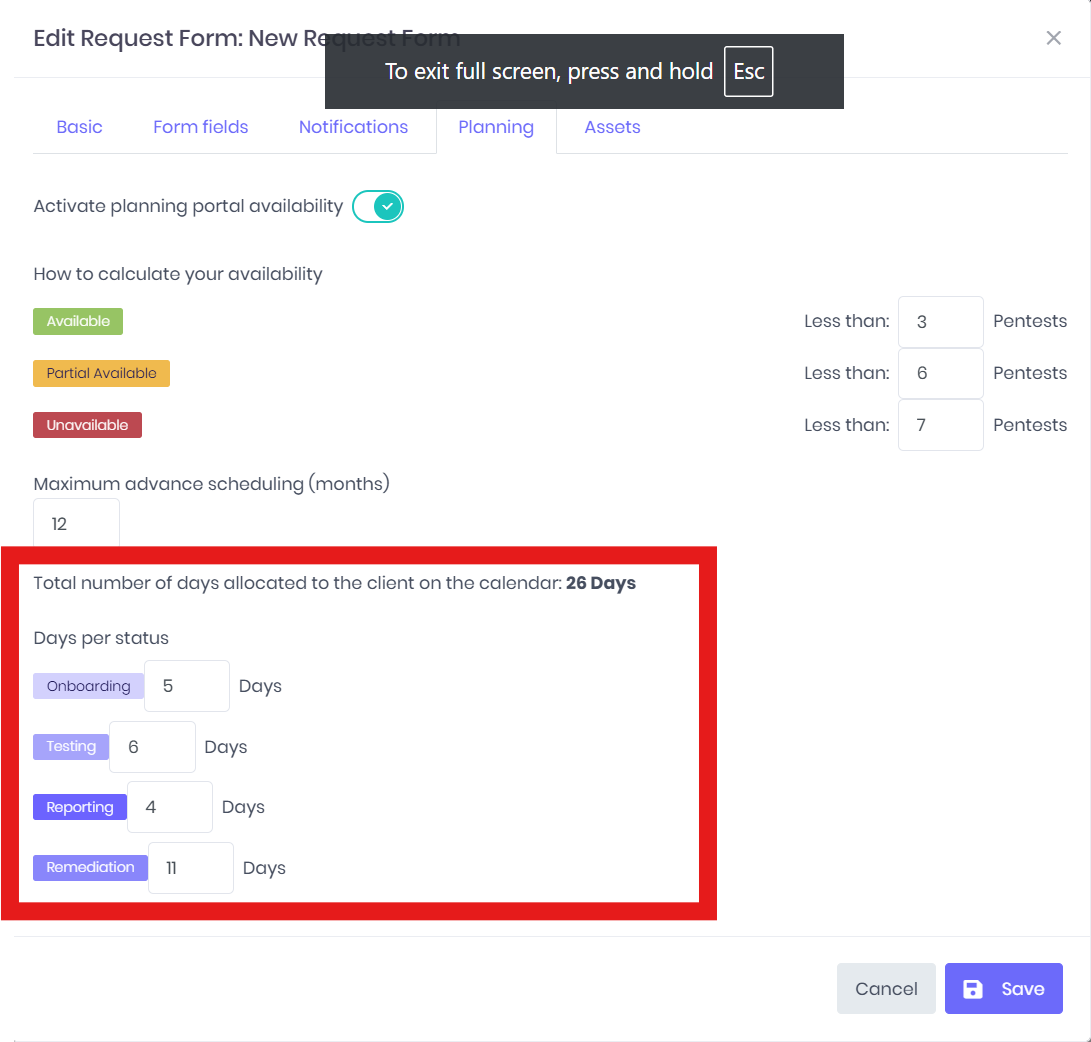Edit the Partial Available less-than pentests field
This screenshot has height=1042, width=1091.
[x=941, y=374]
